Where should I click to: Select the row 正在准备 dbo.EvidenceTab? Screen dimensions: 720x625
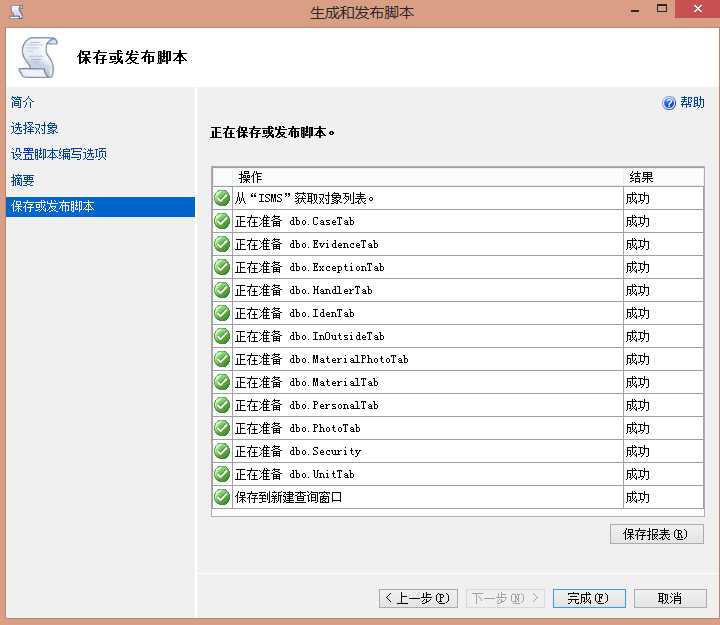click(x=458, y=244)
